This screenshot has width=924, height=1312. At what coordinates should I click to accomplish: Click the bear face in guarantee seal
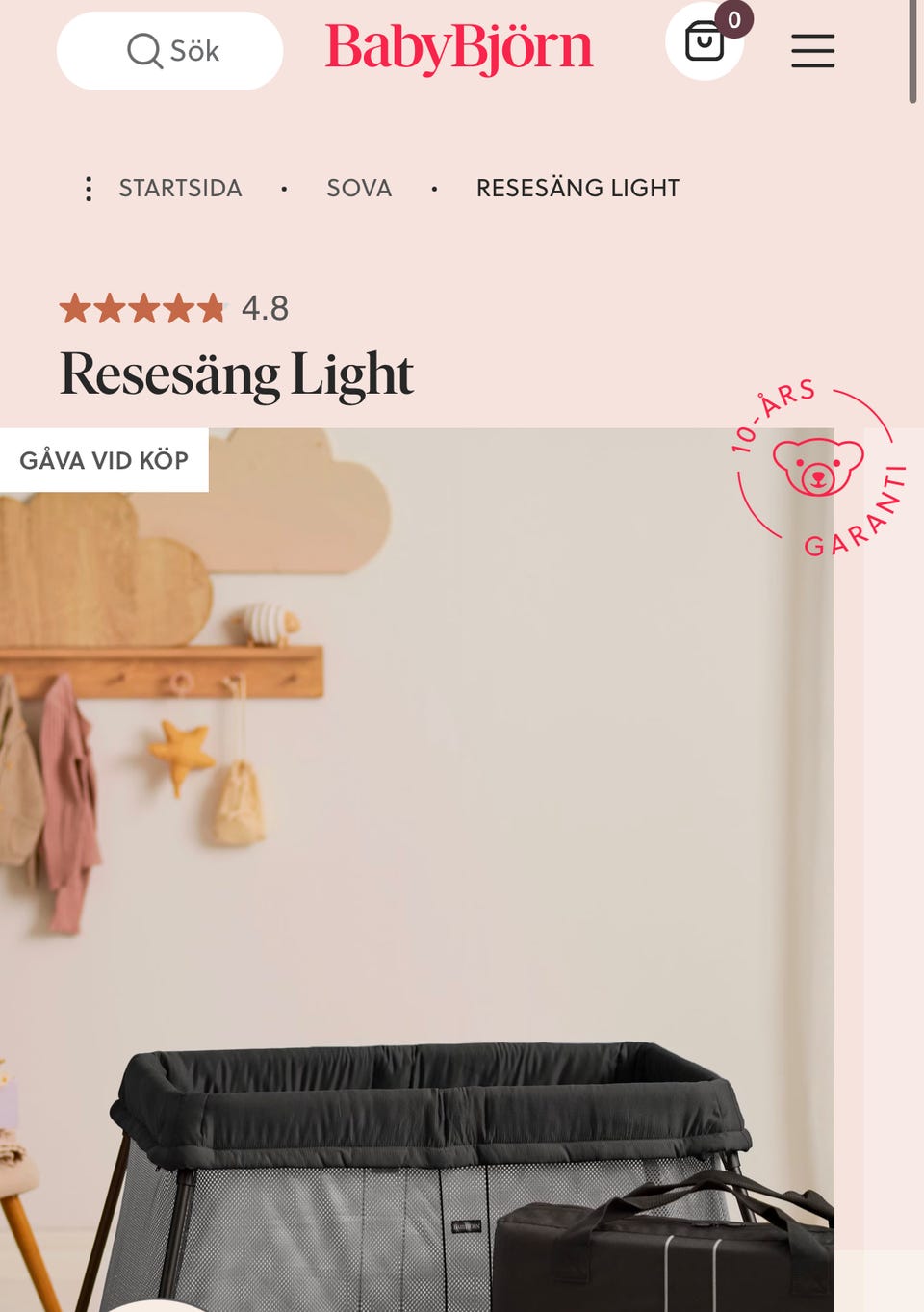818,466
